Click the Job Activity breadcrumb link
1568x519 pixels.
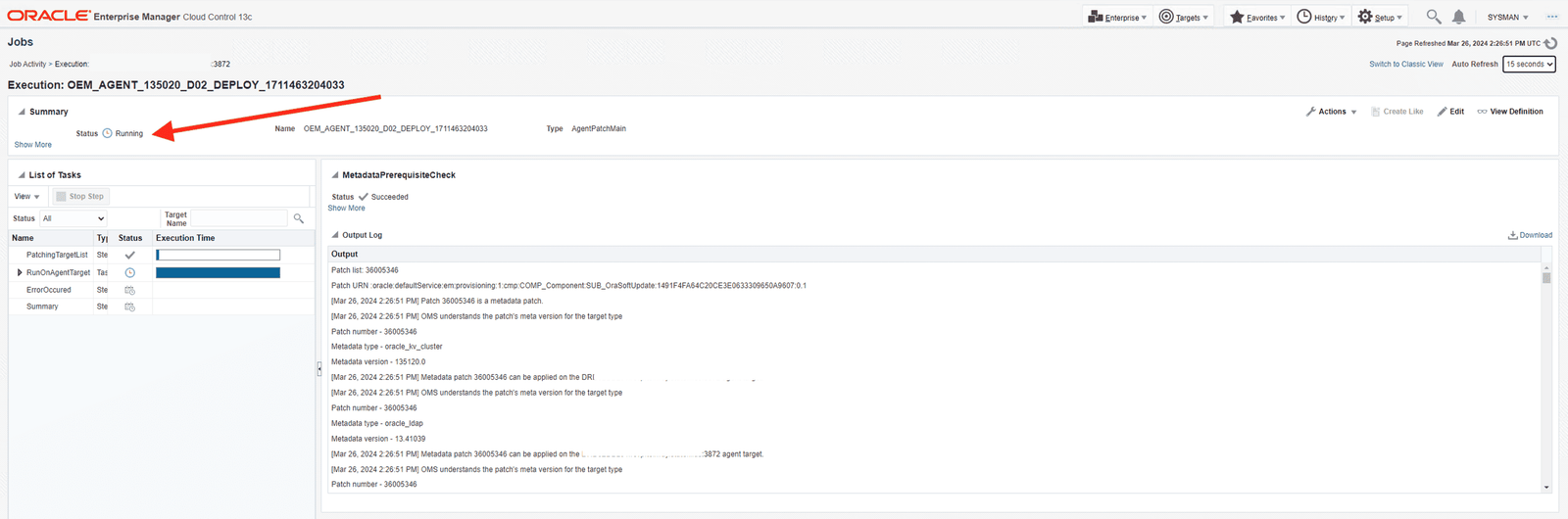click(x=27, y=64)
